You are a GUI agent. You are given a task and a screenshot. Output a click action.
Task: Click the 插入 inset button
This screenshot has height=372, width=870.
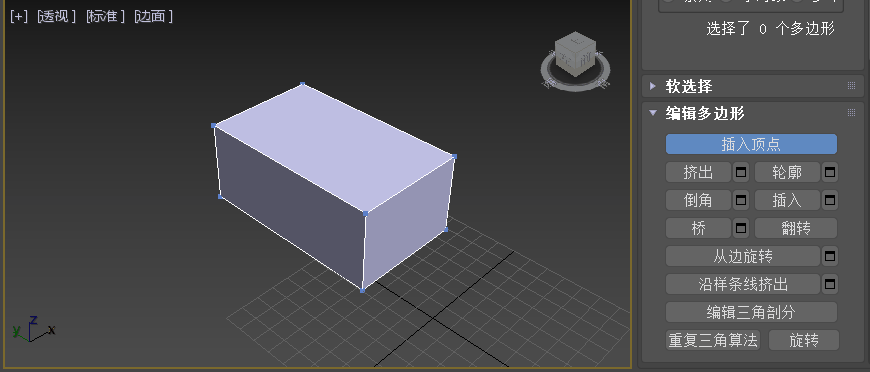[787, 200]
